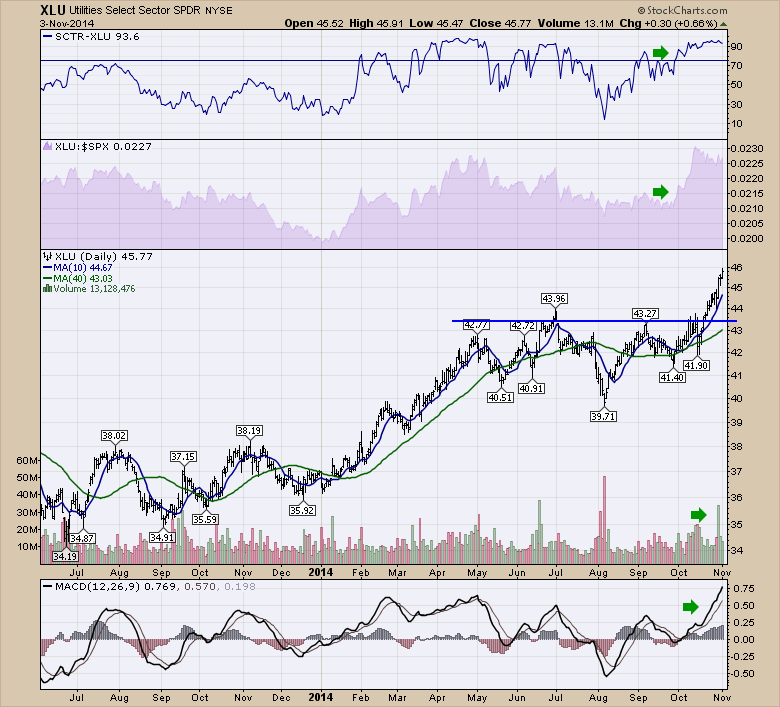780x707 pixels.
Task: Click the 0.75 label on MACD axis
Action: pos(744,589)
